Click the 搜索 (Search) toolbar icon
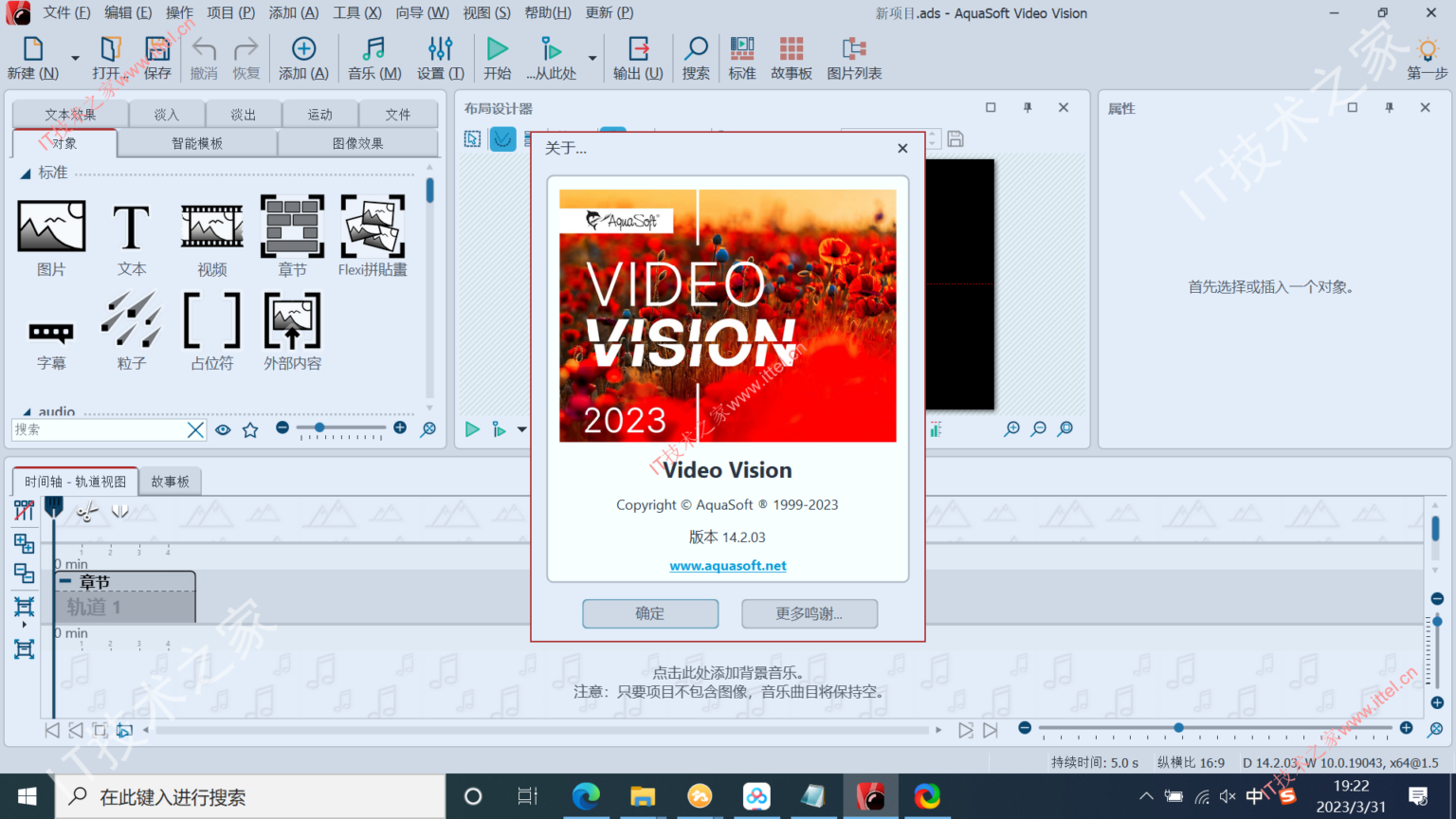This screenshot has width=1456, height=819. tap(695, 57)
